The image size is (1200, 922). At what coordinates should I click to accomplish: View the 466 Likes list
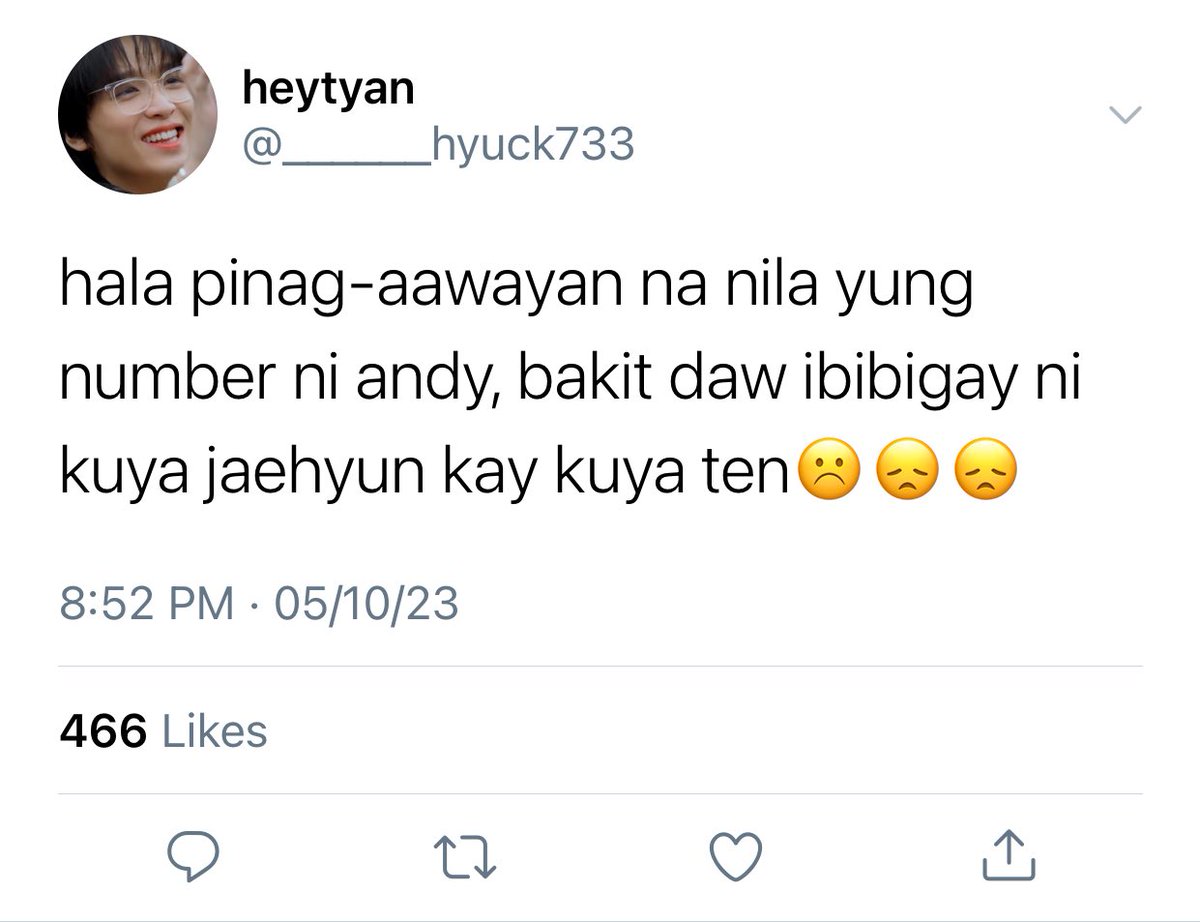(x=164, y=731)
